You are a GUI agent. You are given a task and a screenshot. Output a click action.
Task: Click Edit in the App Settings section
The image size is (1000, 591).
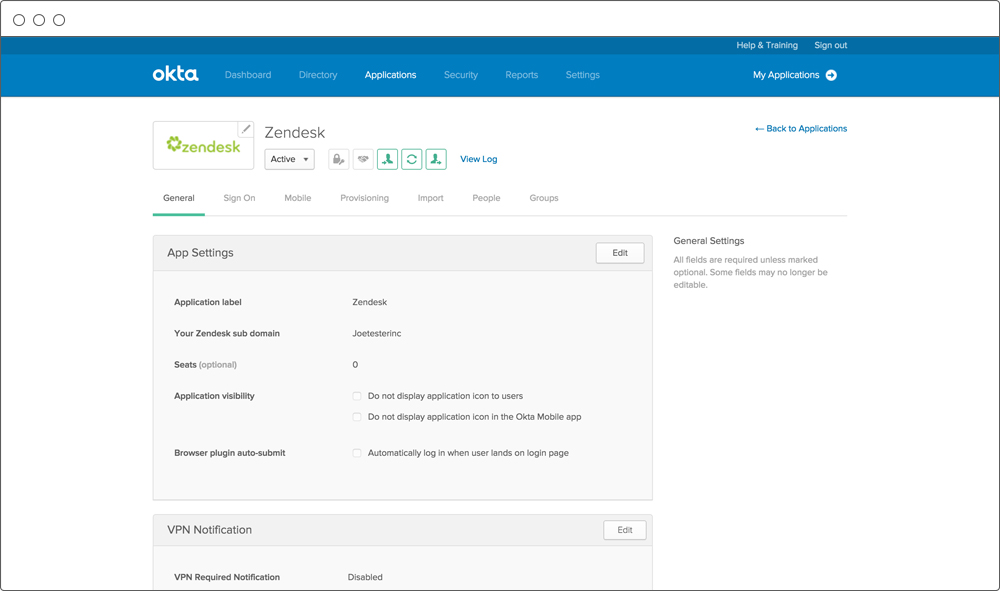(620, 253)
